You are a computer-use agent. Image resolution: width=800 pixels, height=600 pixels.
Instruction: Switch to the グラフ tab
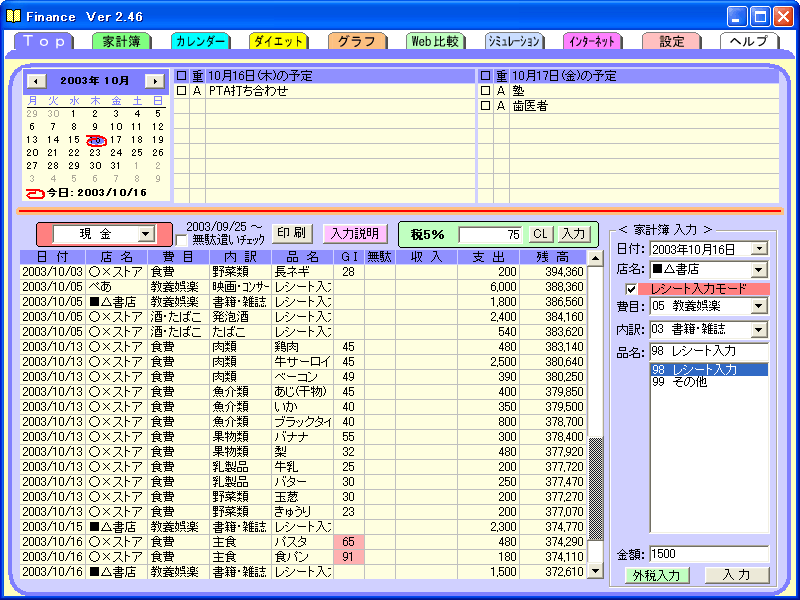click(x=357, y=41)
